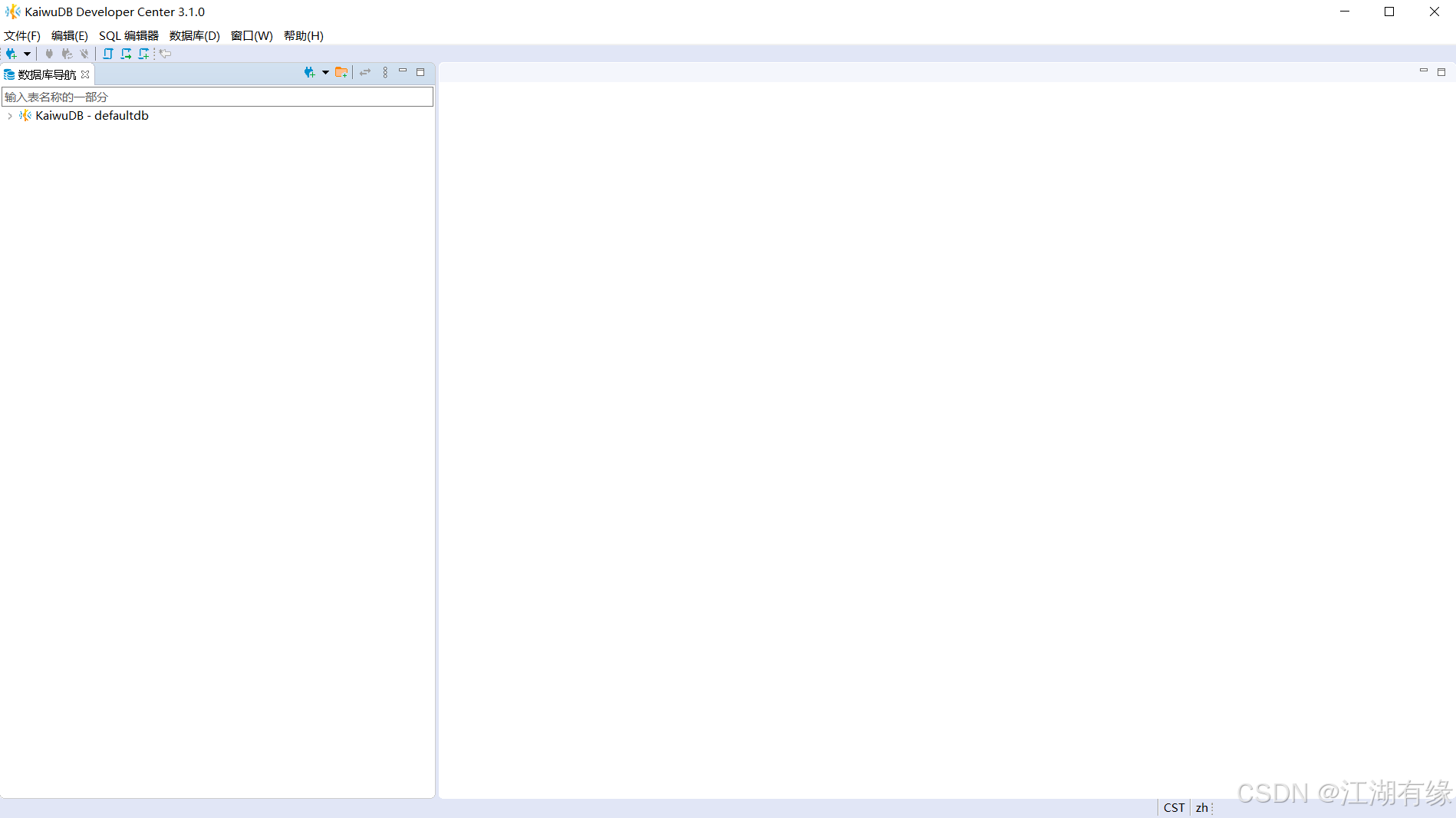Image resolution: width=1456 pixels, height=818 pixels.
Task: Click the KaiwuDB logo in title bar
Action: tap(13, 12)
